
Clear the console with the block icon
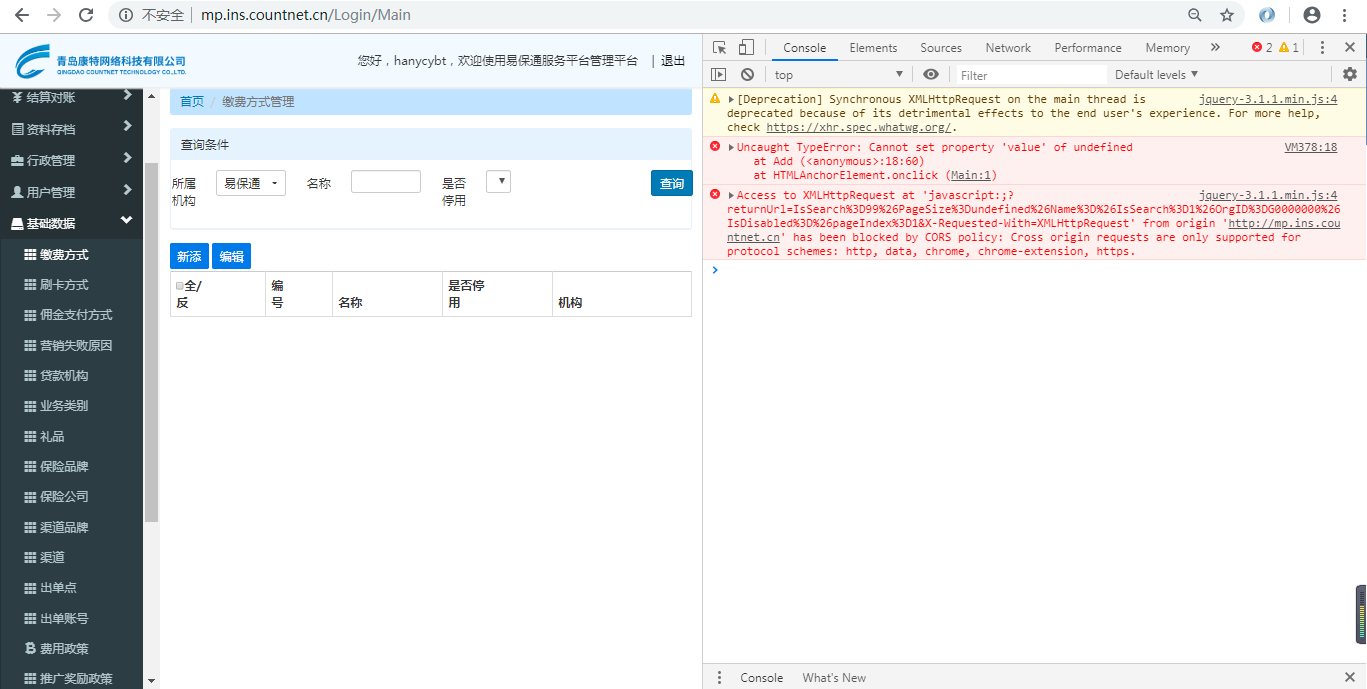747,75
